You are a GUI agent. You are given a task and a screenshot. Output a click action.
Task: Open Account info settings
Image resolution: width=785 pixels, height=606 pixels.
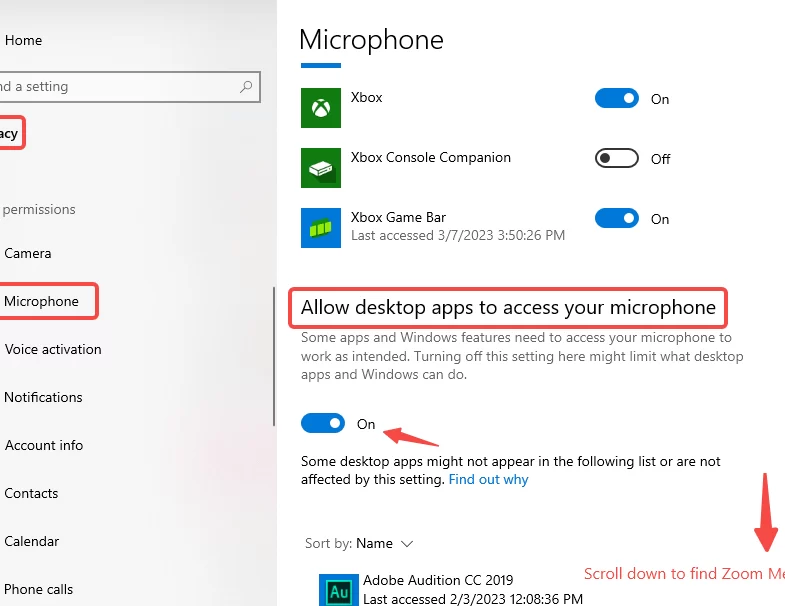44,445
